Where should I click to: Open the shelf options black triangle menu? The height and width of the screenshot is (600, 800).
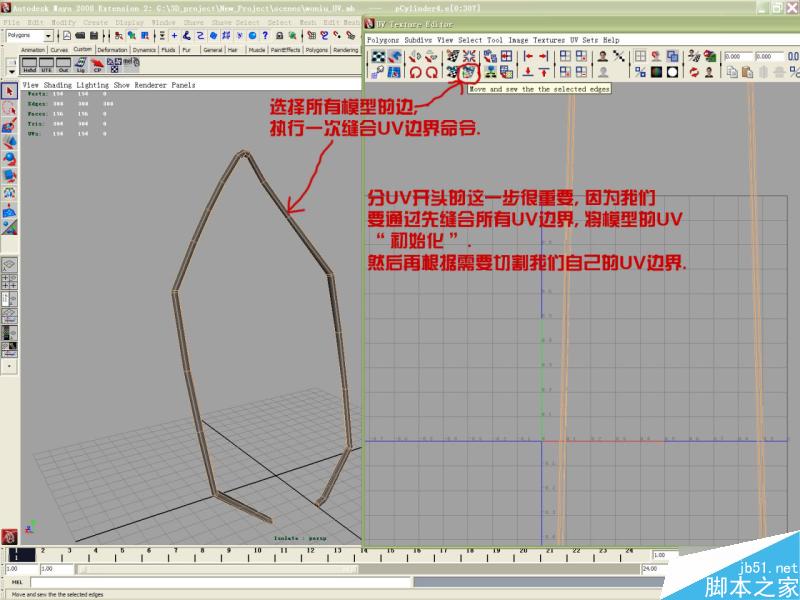coord(9,72)
